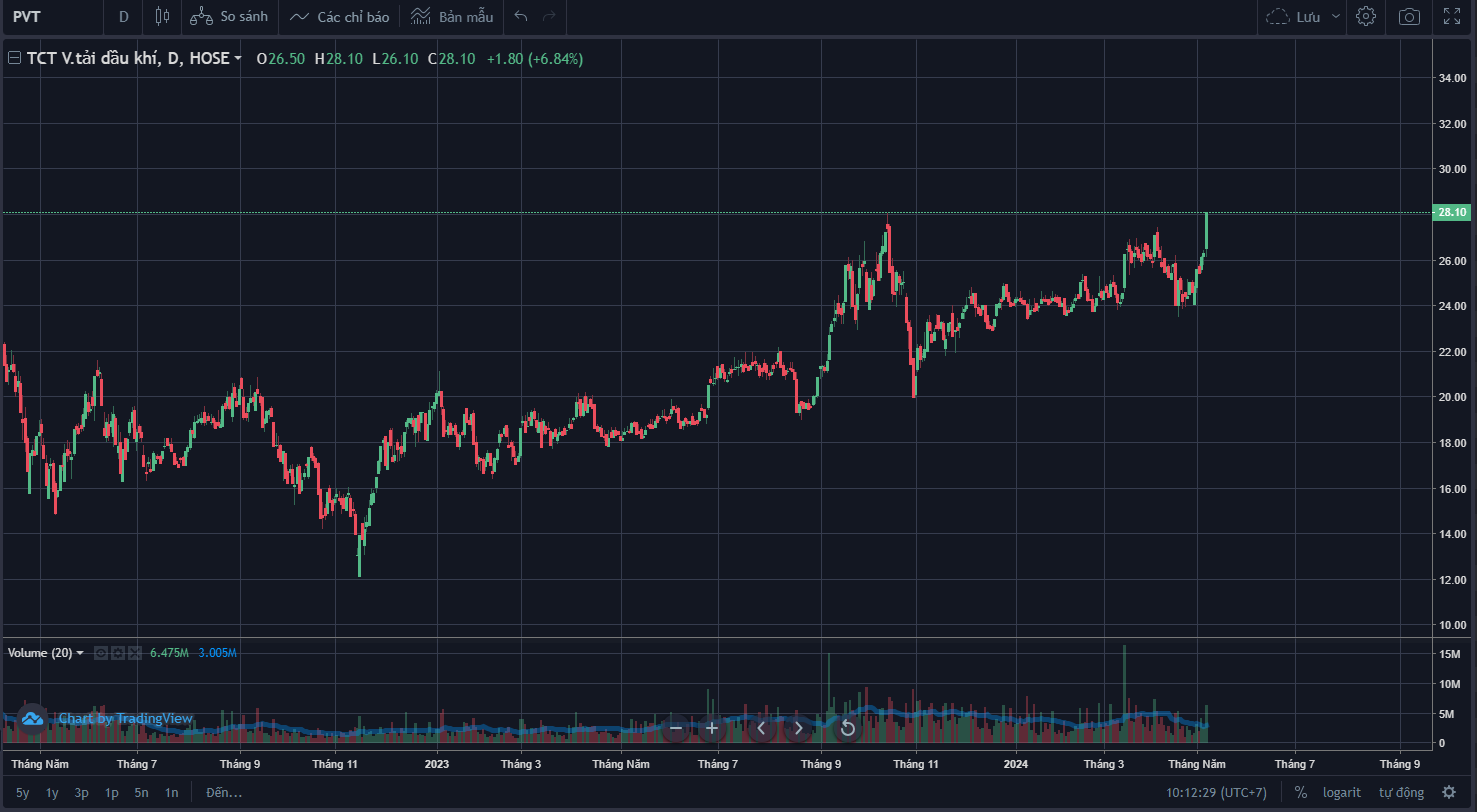The height and width of the screenshot is (812, 1477).
Task: Open Bản mẫu indicator templates
Action: tap(452, 17)
